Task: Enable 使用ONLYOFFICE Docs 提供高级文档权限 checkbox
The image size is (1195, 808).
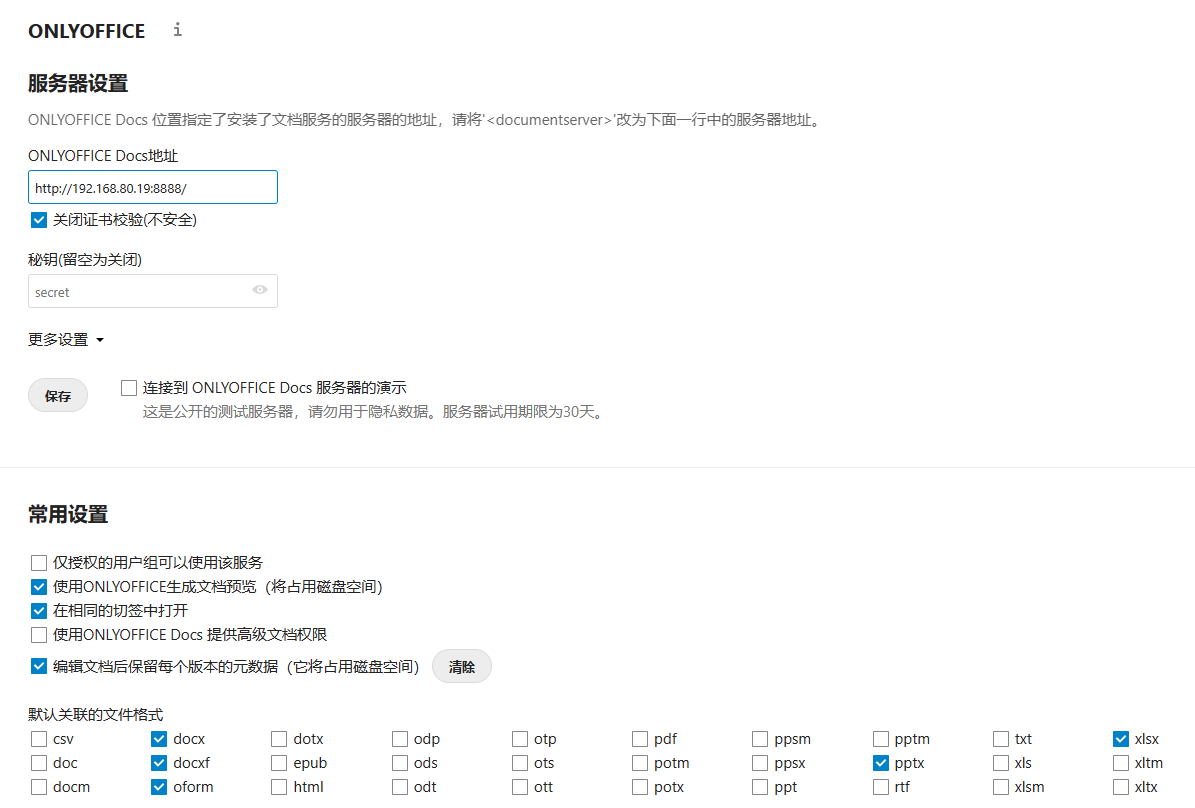Action: click(x=39, y=635)
